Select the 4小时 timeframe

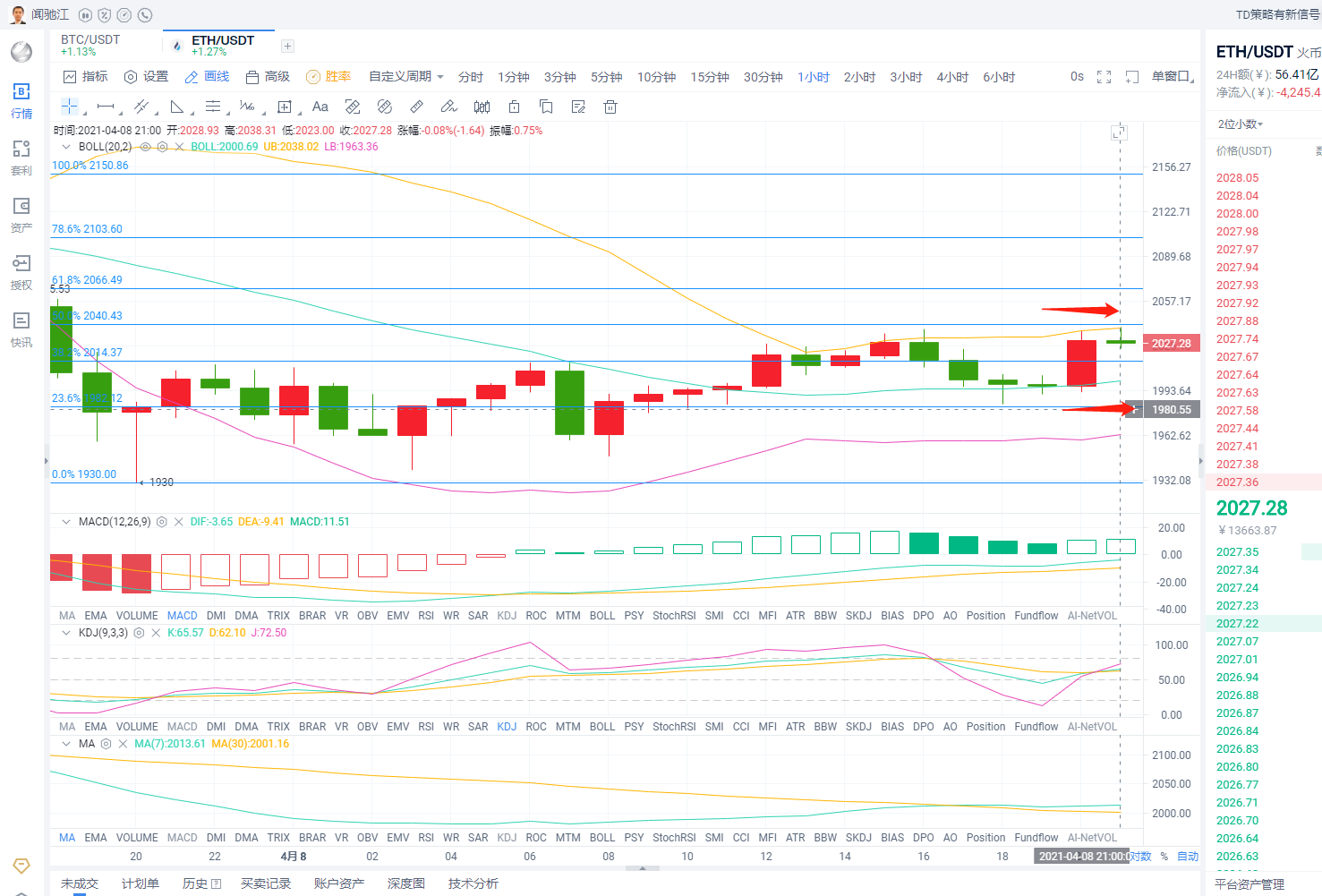952,77
